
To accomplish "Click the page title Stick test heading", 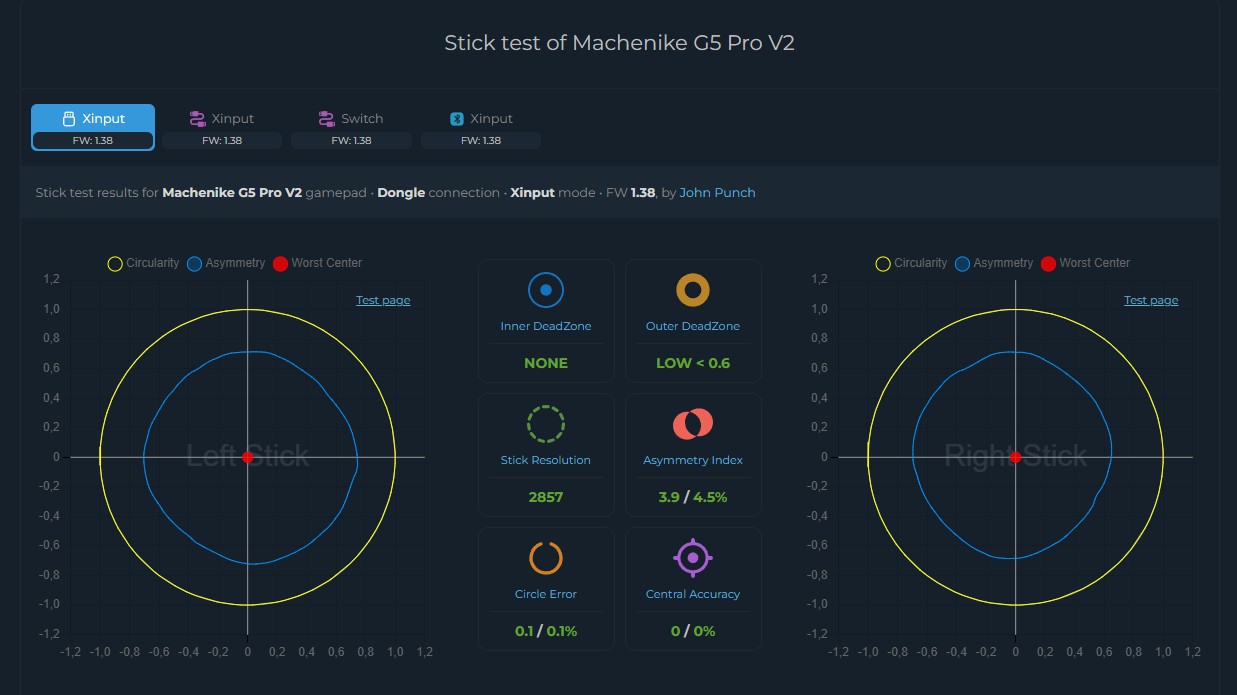I will 619,43.
